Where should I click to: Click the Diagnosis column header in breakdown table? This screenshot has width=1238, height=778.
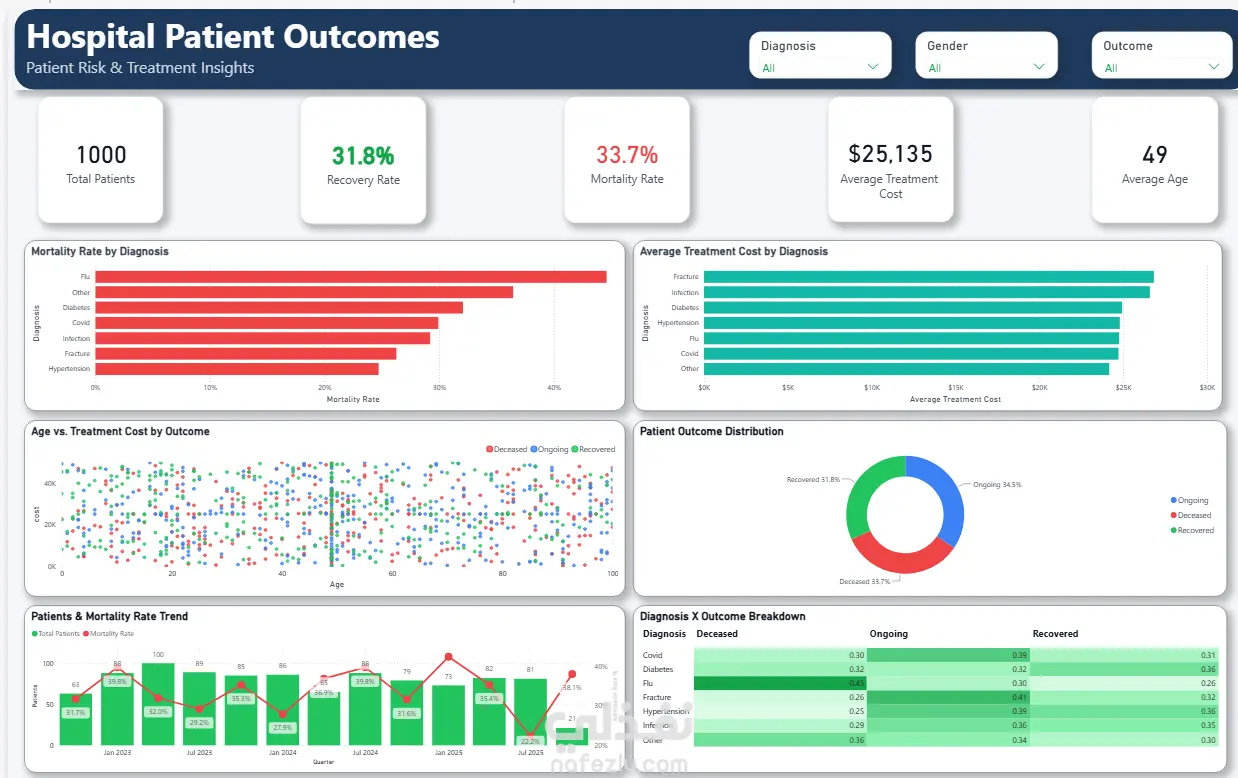click(664, 634)
